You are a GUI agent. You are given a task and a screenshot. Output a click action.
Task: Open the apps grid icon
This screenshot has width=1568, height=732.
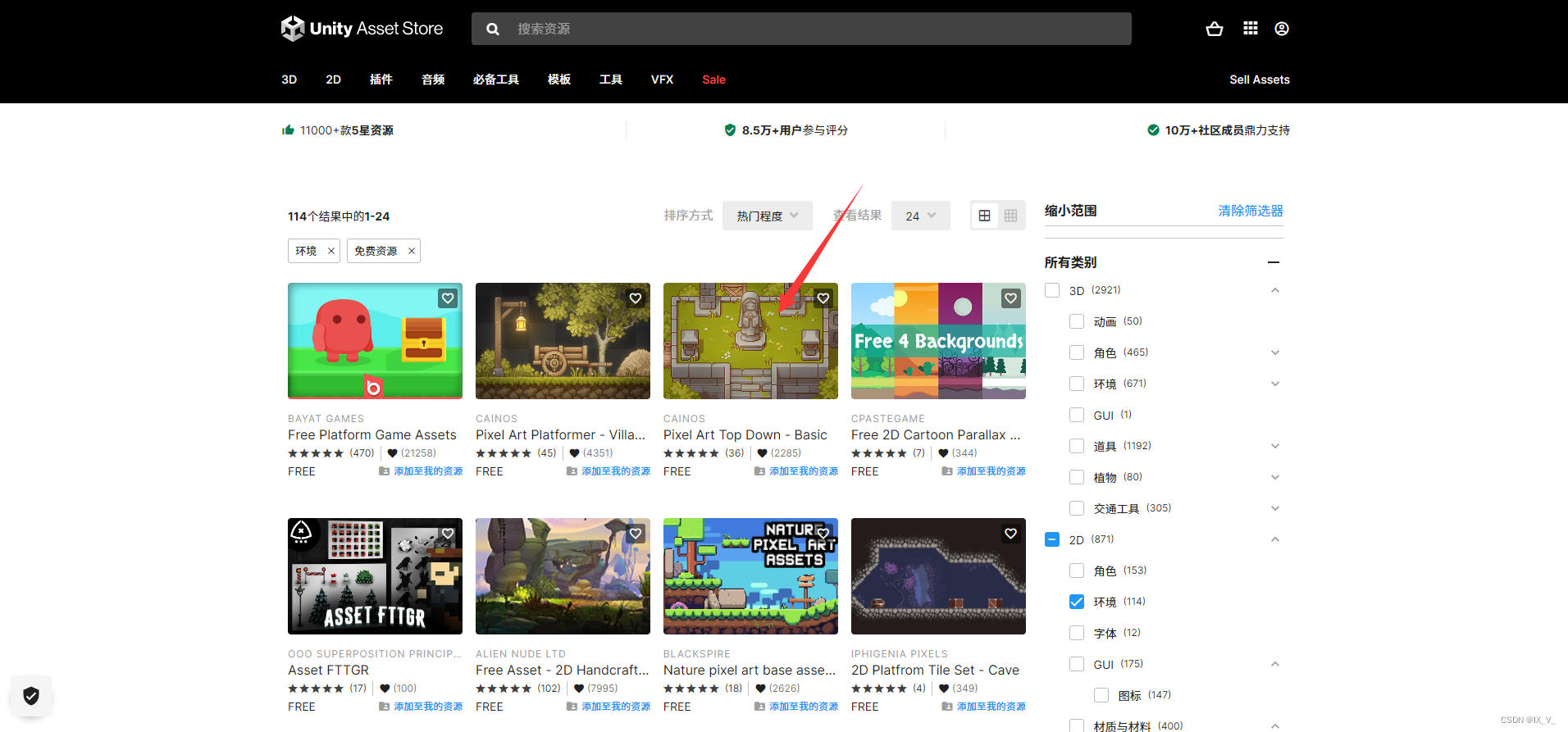(x=1250, y=29)
